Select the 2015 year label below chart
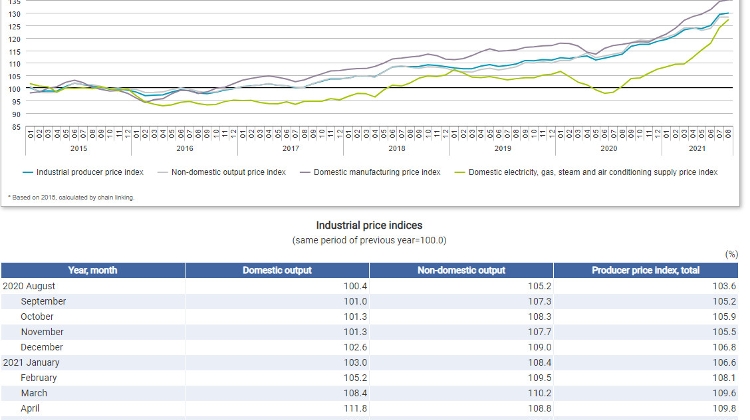Screen dimensions: 750x420 point(78,147)
